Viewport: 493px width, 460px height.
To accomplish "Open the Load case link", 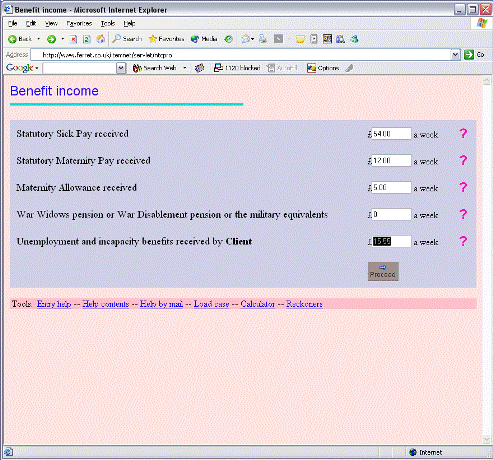I will coord(211,304).
